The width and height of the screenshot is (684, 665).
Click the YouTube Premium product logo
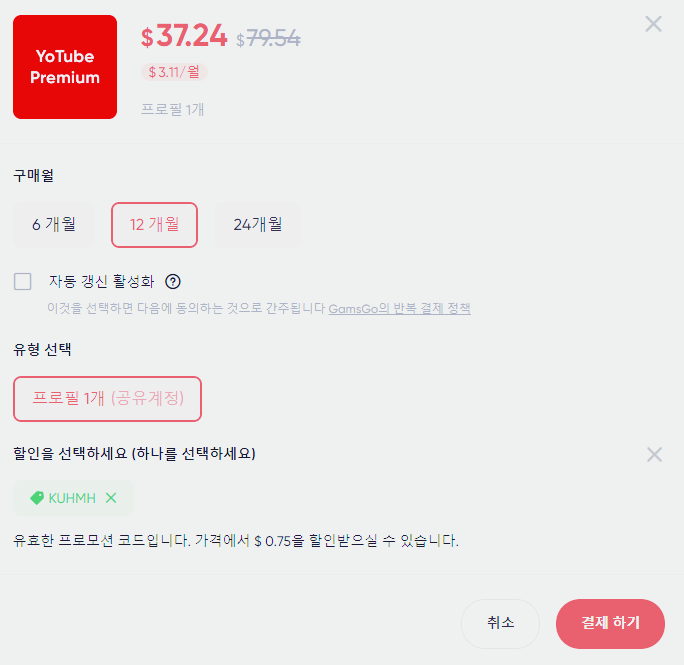[x=65, y=67]
